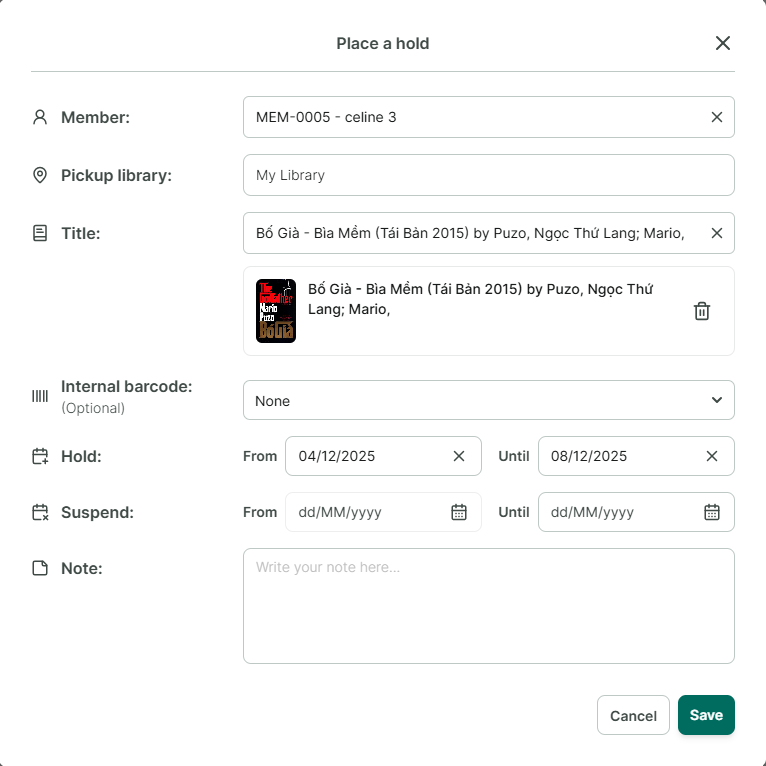Open calendar for Suspend Until date
The image size is (766, 766).
(712, 512)
